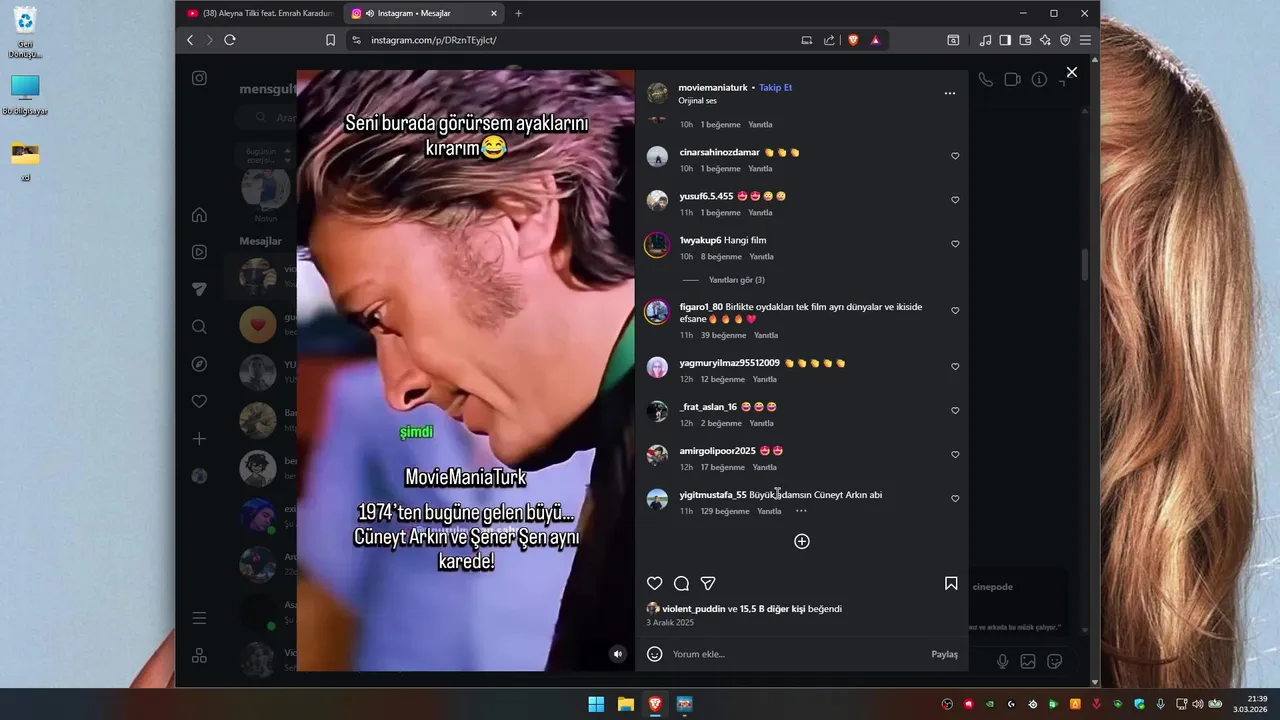Screen dimensions: 1280x720
Task: Open Explore compass in the Instagram sidebar
Action: click(x=199, y=364)
